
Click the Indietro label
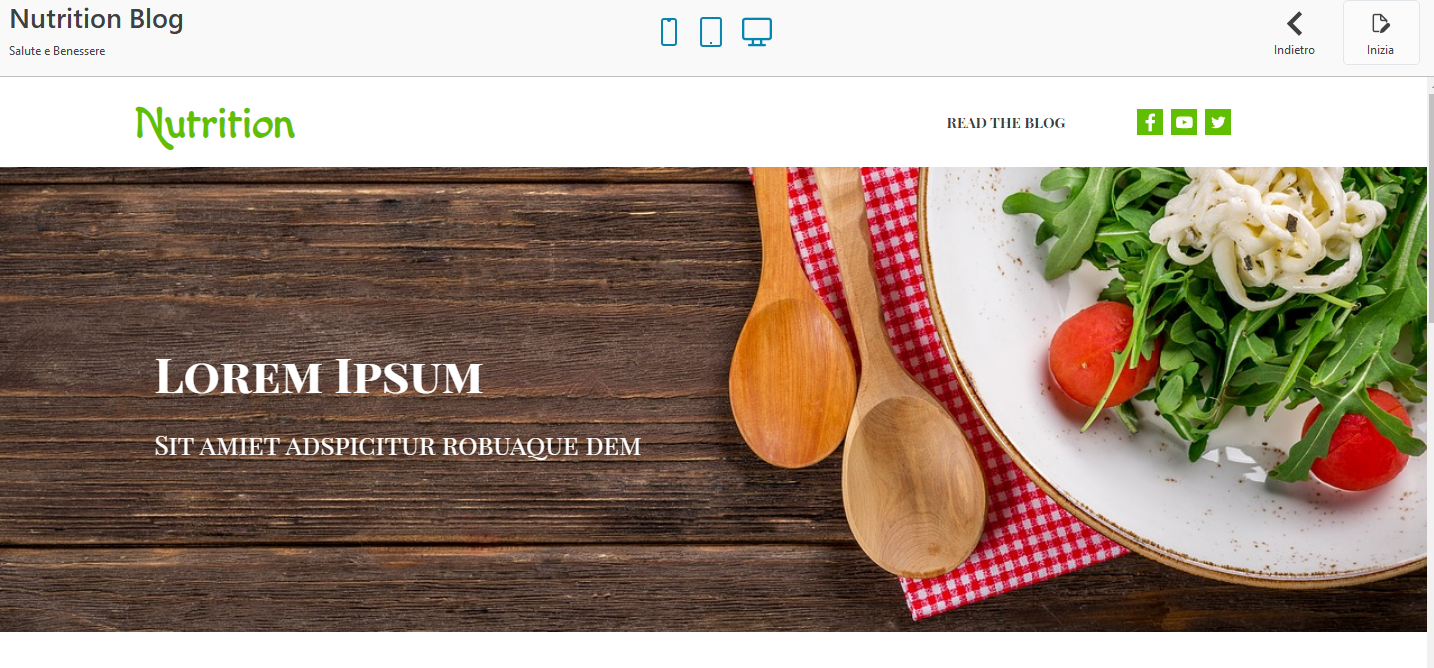click(x=1294, y=50)
